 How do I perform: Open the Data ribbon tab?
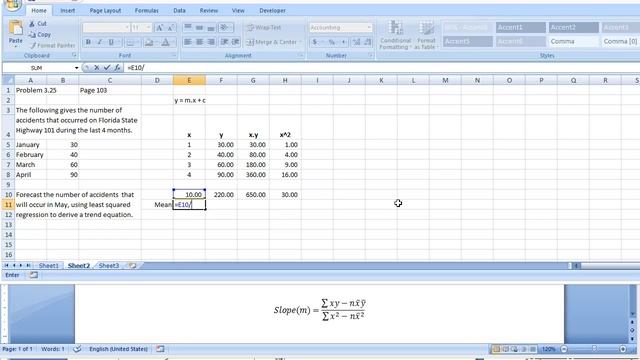(x=179, y=11)
